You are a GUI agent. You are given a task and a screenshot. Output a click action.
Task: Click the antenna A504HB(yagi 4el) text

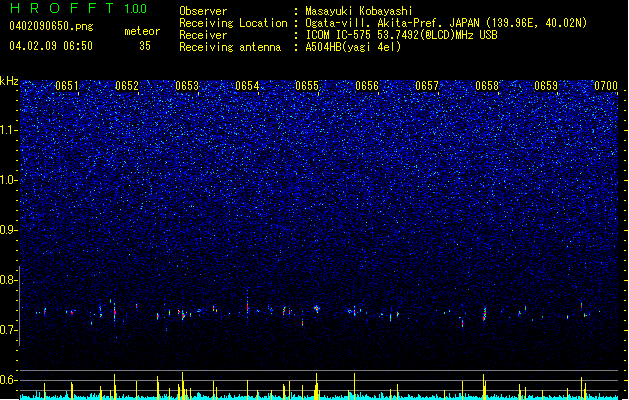click(353, 47)
